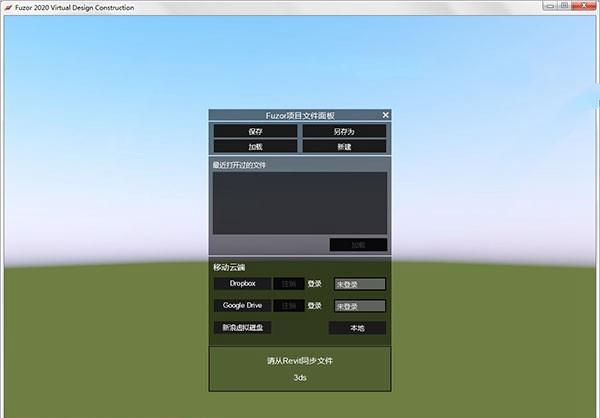Click the 注销 button next to Google Drive

point(289,306)
